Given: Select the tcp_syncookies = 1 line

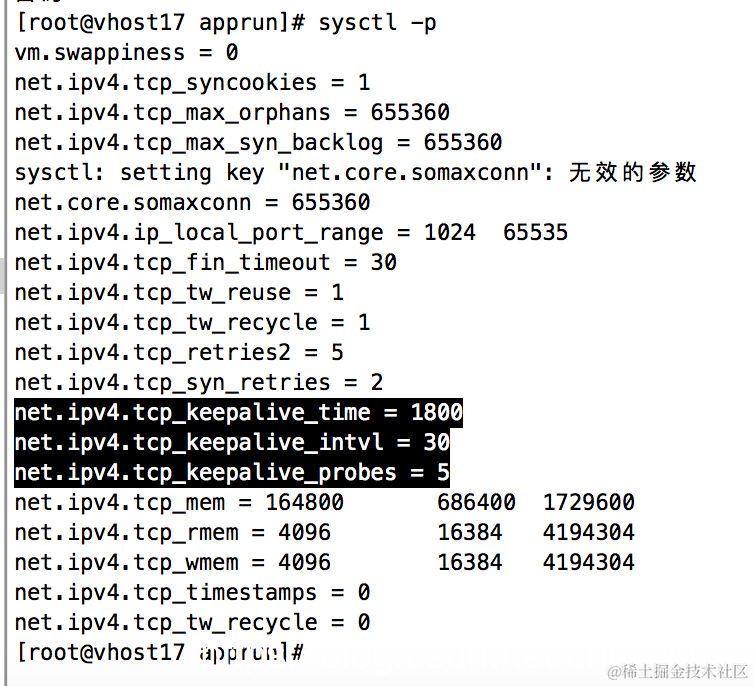Looking at the screenshot, I should tap(192, 83).
